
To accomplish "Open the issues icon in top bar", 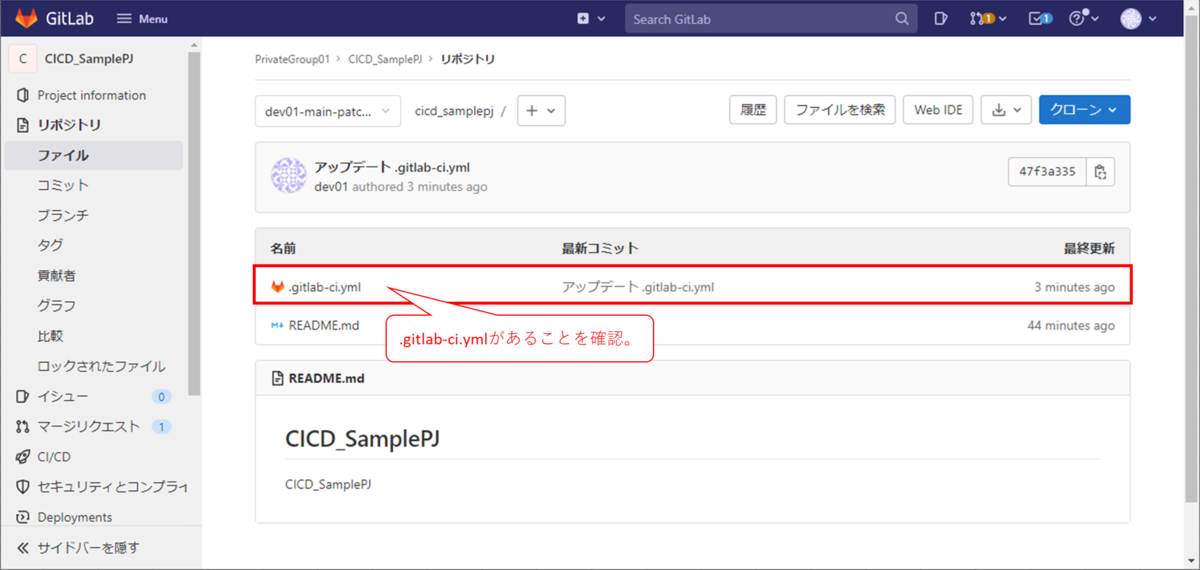I will [941, 19].
